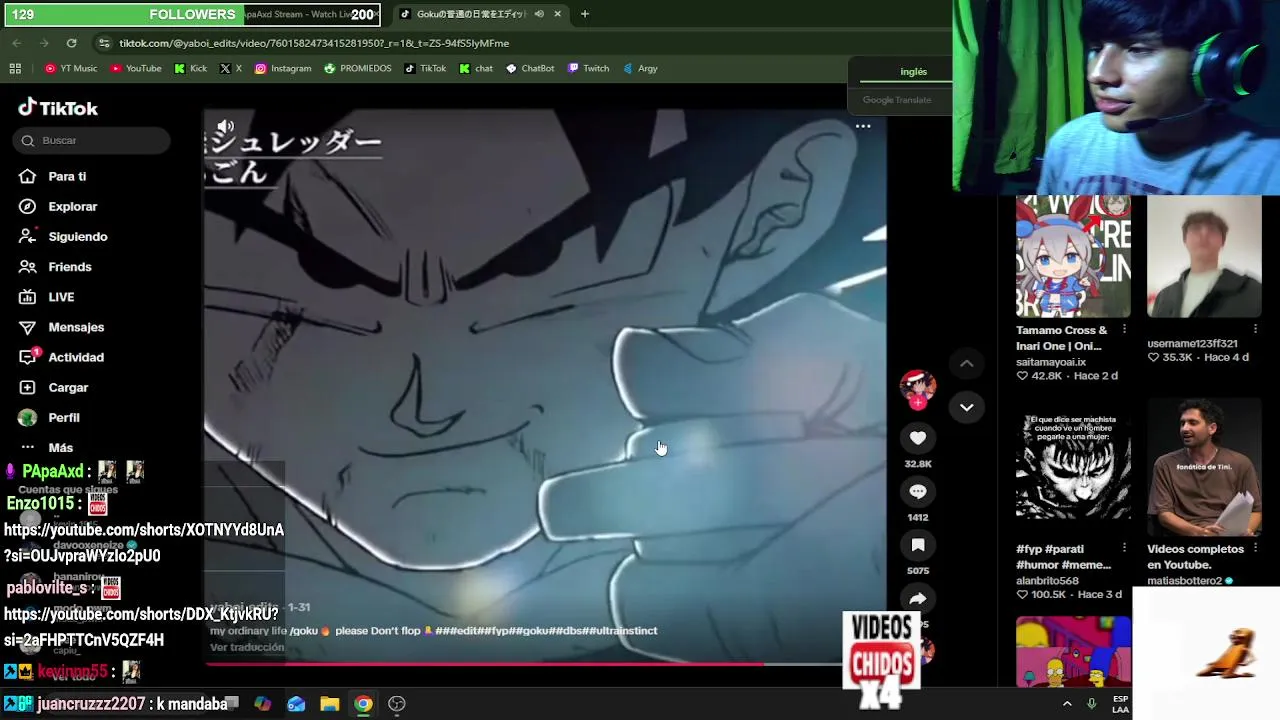Open username123ff321 video thumbnail

point(1204,257)
